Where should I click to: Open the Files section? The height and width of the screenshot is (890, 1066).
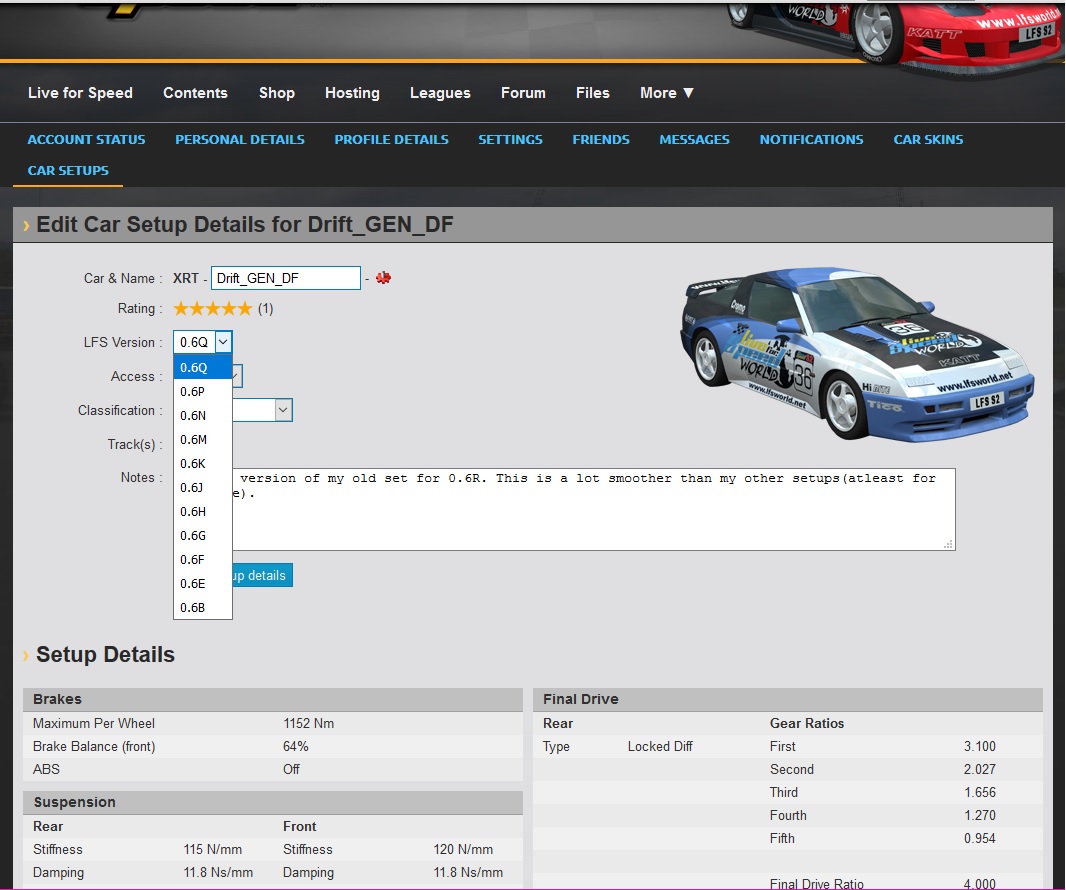[593, 92]
